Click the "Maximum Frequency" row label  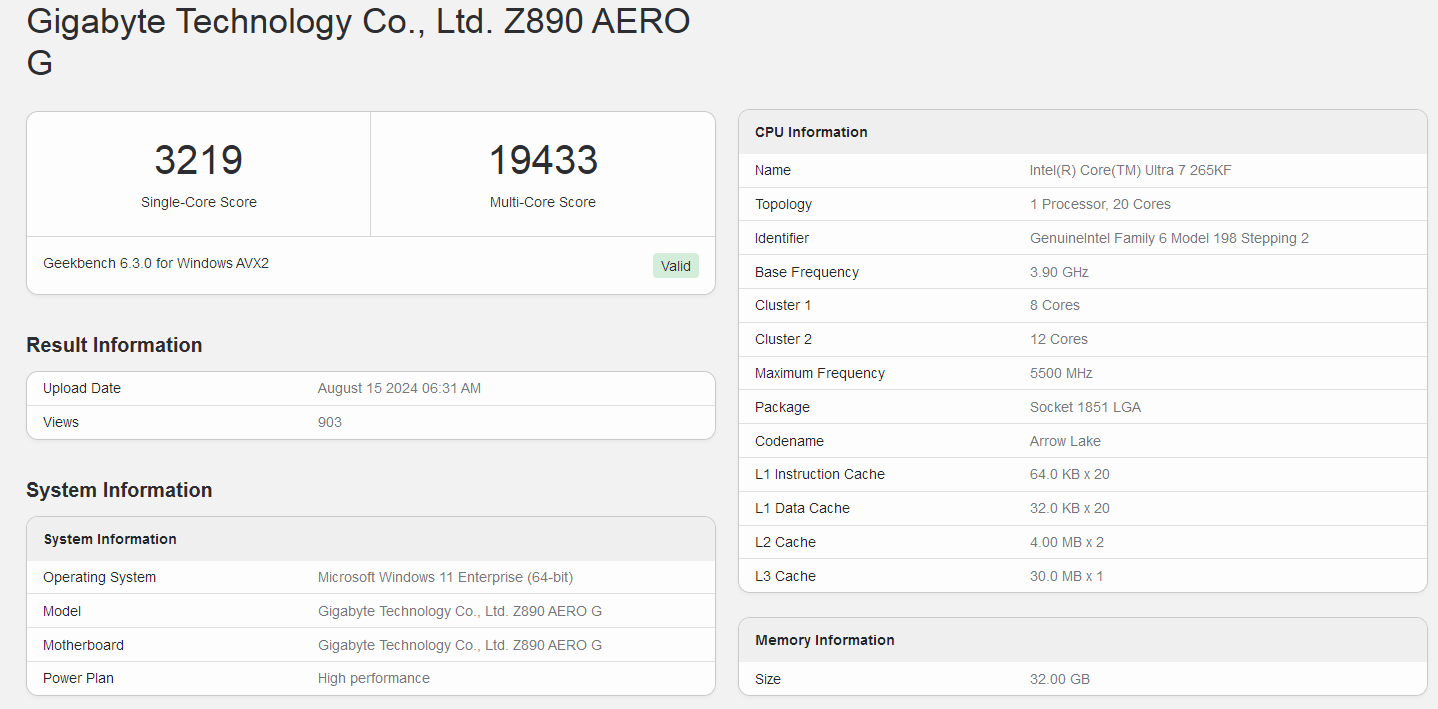[x=820, y=373]
